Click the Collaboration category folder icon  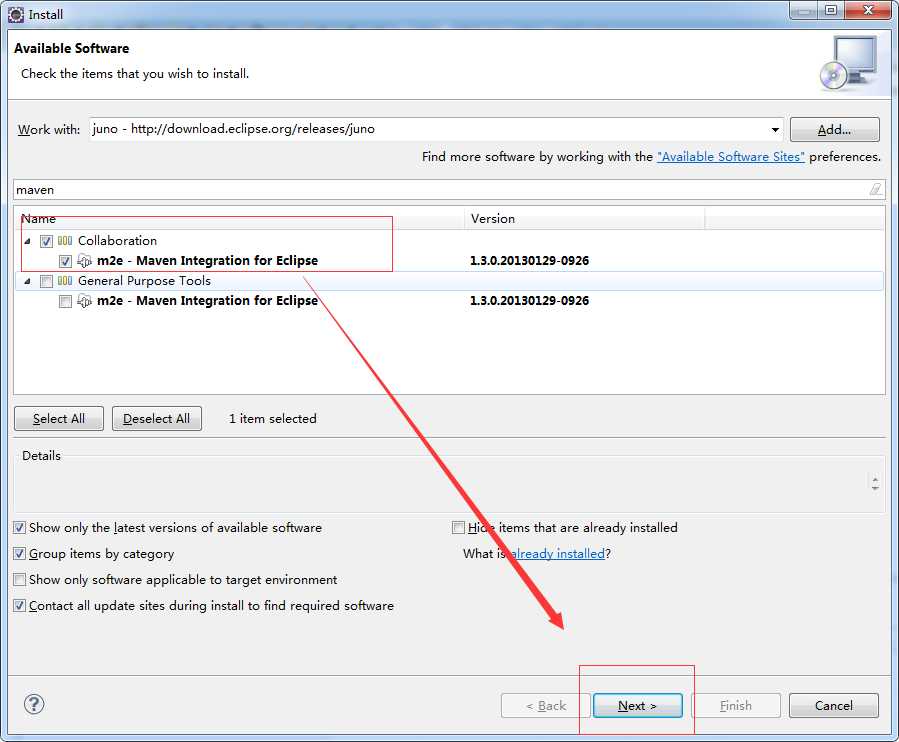[x=65, y=241]
